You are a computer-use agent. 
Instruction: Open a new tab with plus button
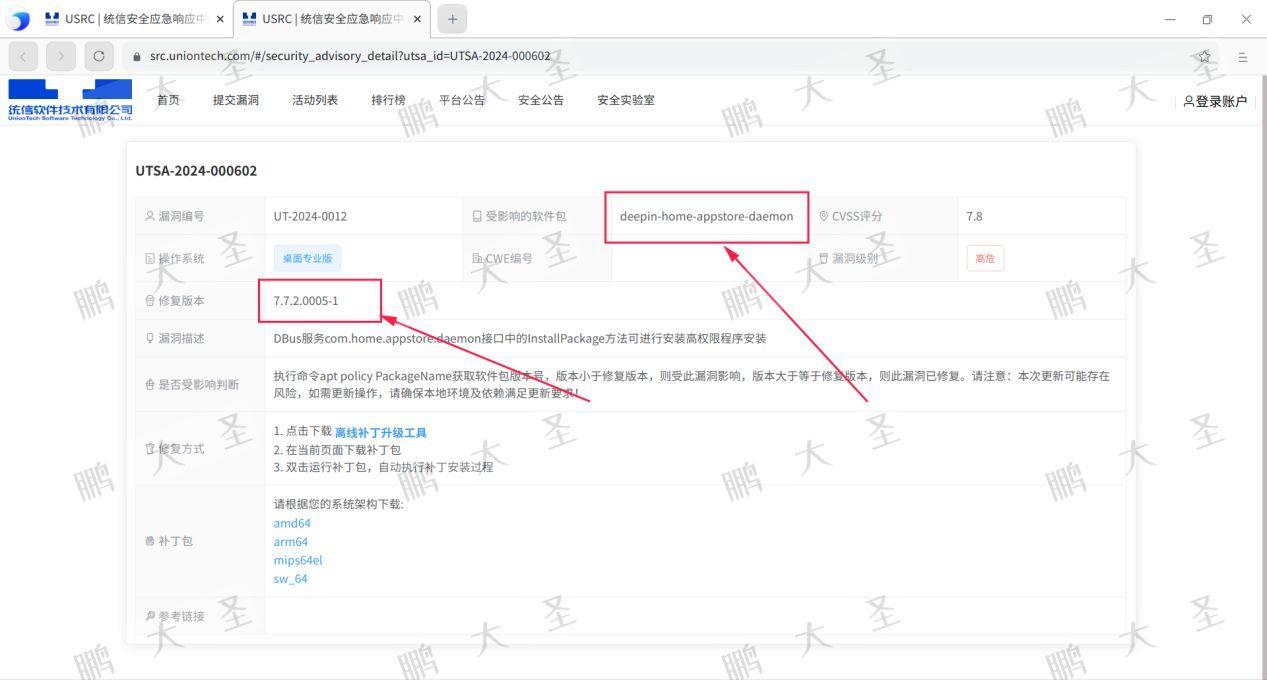pos(452,19)
